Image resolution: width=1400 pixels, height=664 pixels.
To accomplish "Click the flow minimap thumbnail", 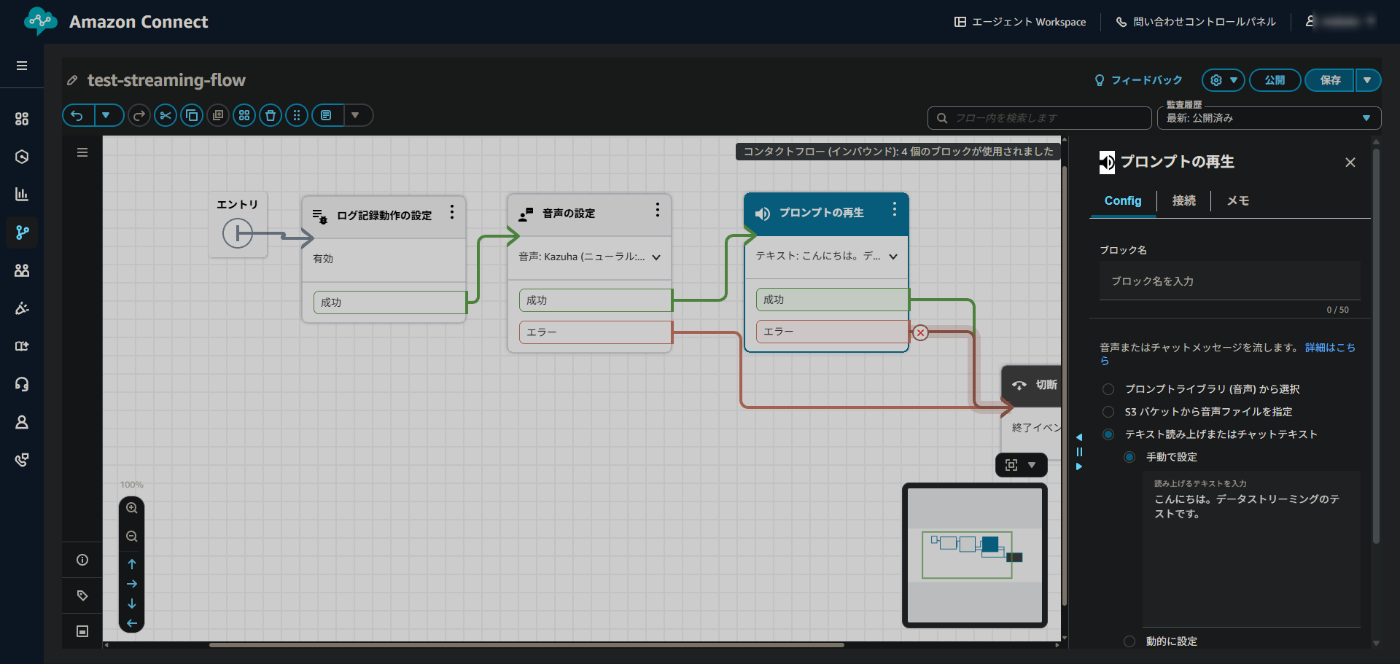I will click(x=975, y=555).
